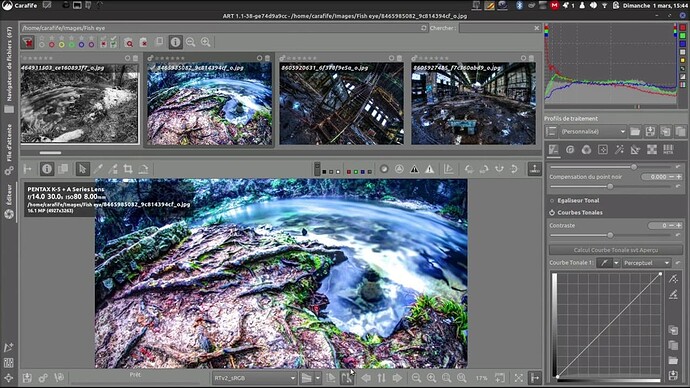Select thumbnail 8605920631_6f3f8f9e5a_o.jpg
Image resolution: width=690 pixels, height=388 pixels.
(341, 103)
